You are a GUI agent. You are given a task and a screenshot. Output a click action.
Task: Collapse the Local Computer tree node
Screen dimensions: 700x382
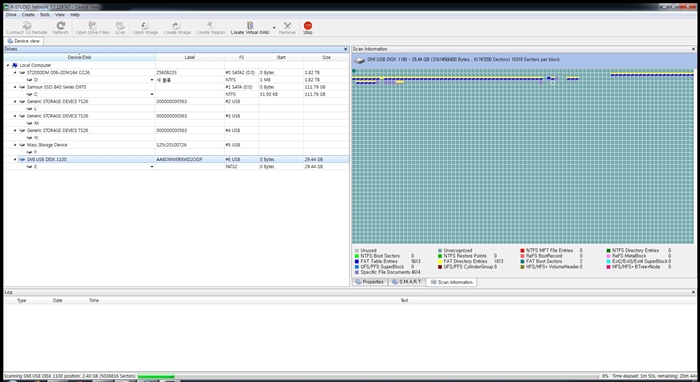point(8,65)
